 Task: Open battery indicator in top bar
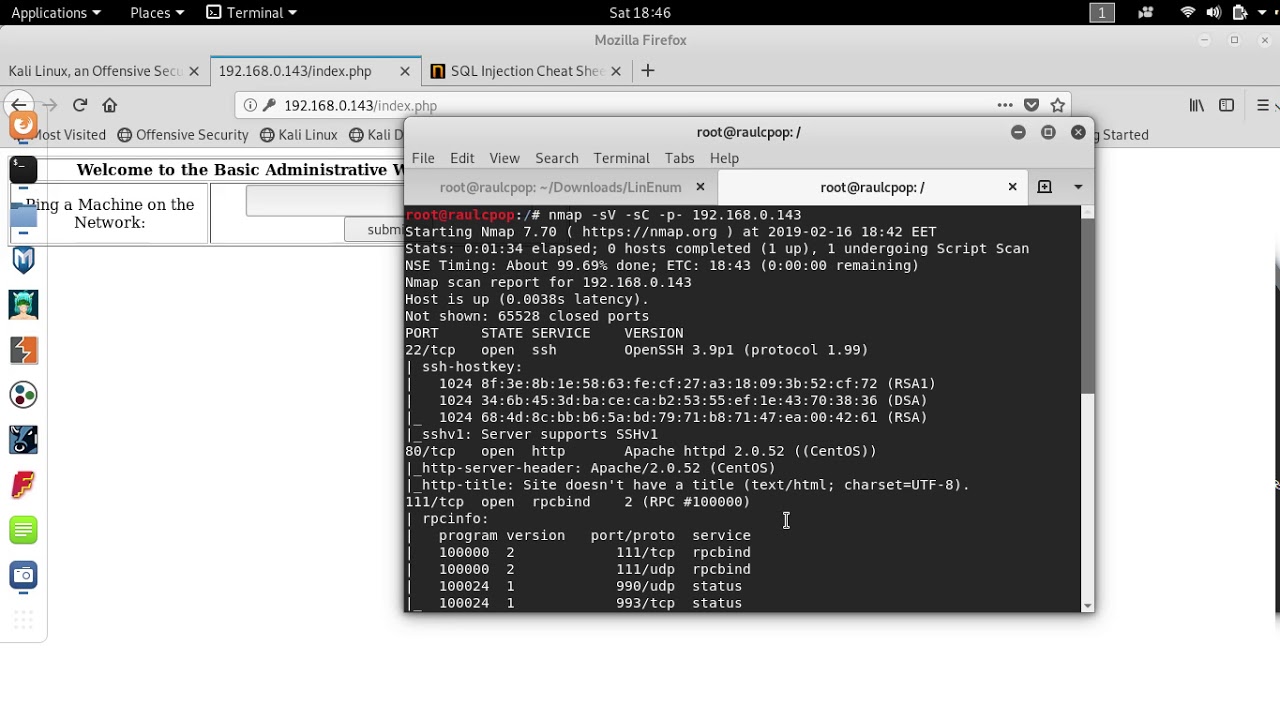click(x=1240, y=13)
